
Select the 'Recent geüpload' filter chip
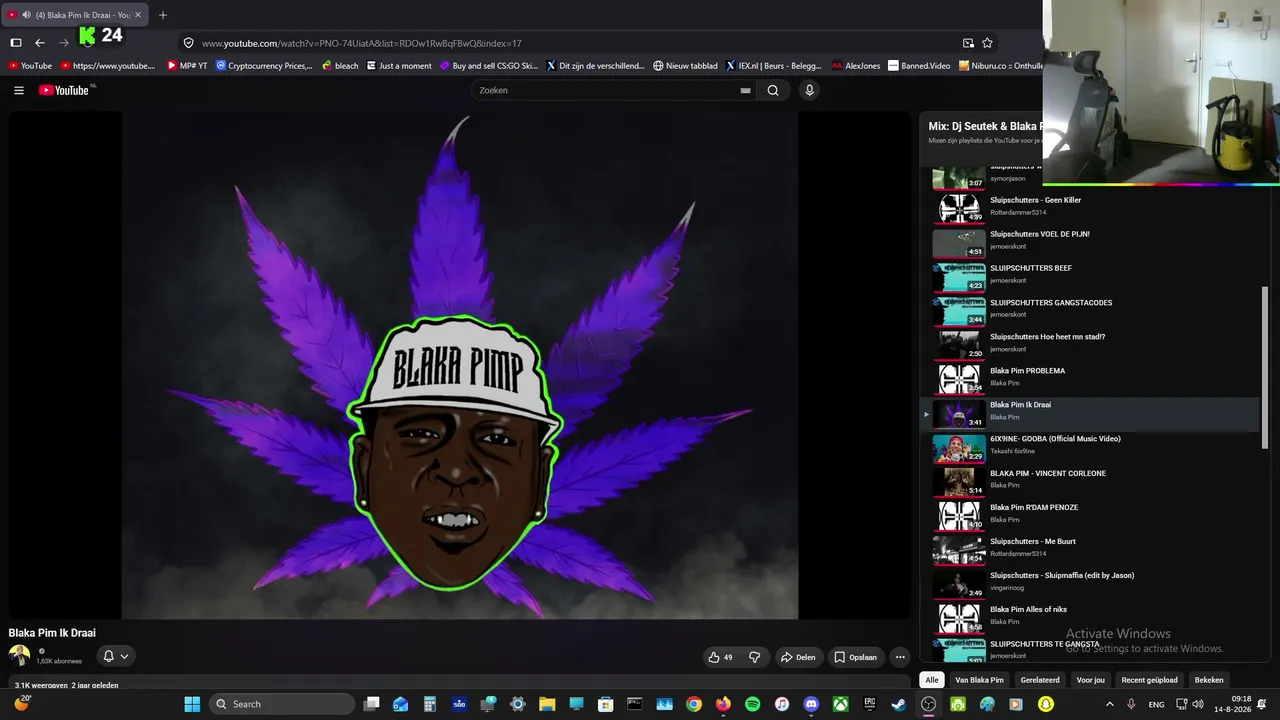coord(1149,680)
